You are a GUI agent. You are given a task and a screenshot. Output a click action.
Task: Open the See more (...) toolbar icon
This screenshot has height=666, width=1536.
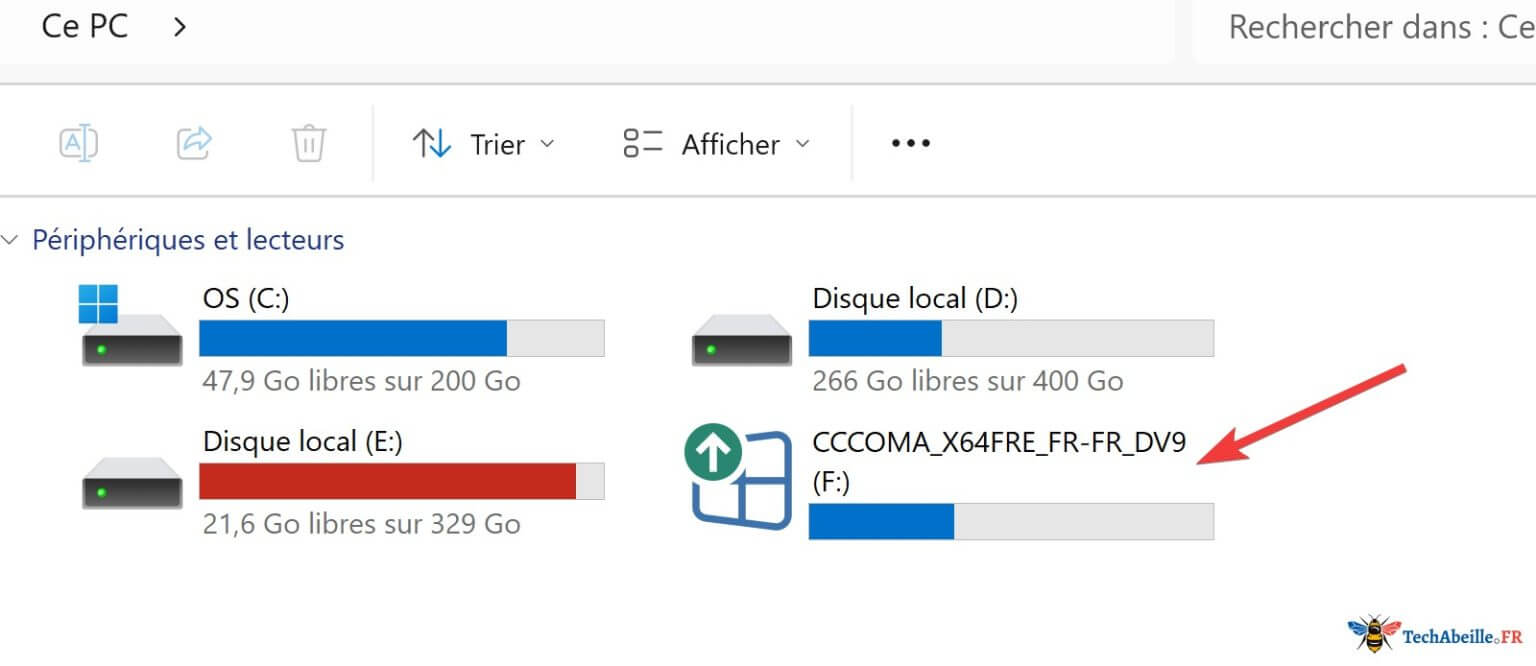tap(909, 143)
